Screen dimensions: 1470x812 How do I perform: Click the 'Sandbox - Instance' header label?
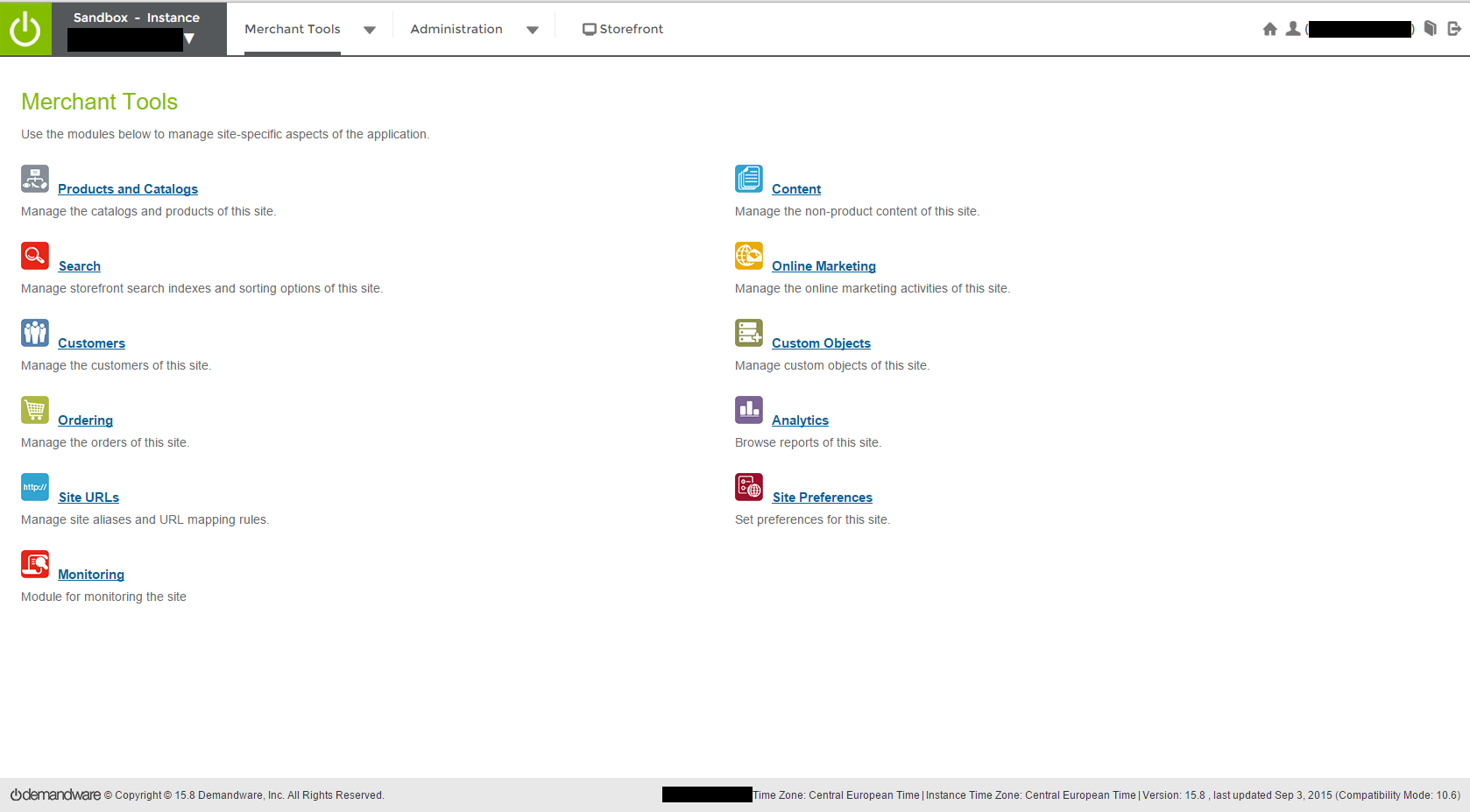click(137, 18)
